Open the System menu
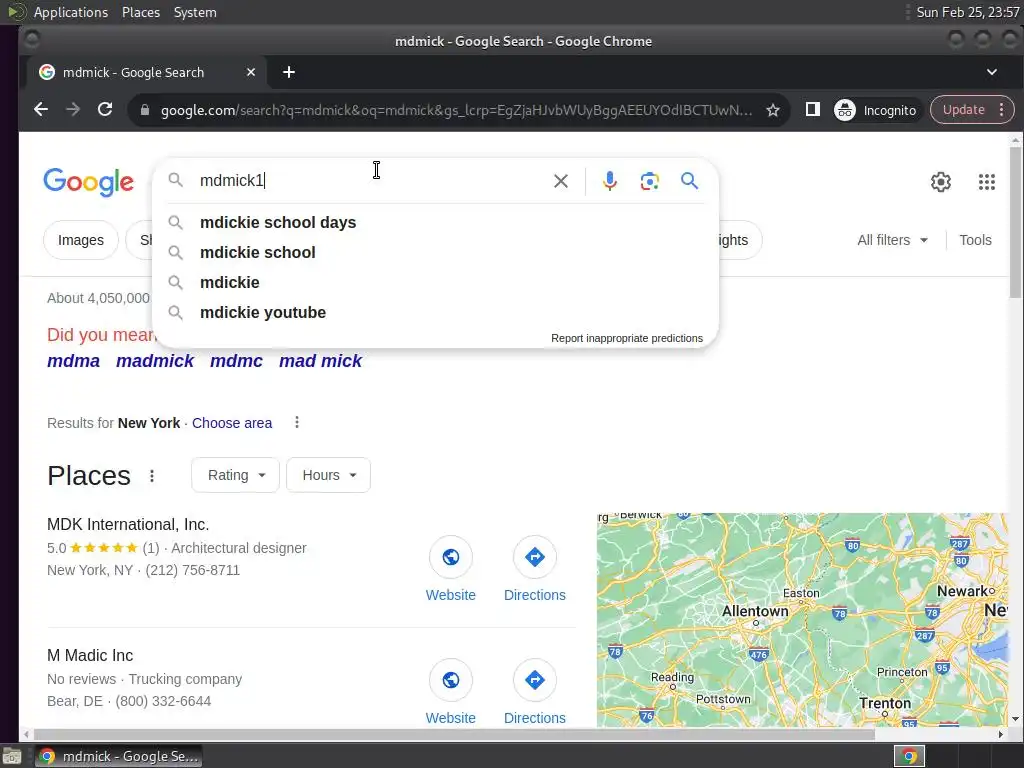1024x768 pixels. tap(195, 12)
